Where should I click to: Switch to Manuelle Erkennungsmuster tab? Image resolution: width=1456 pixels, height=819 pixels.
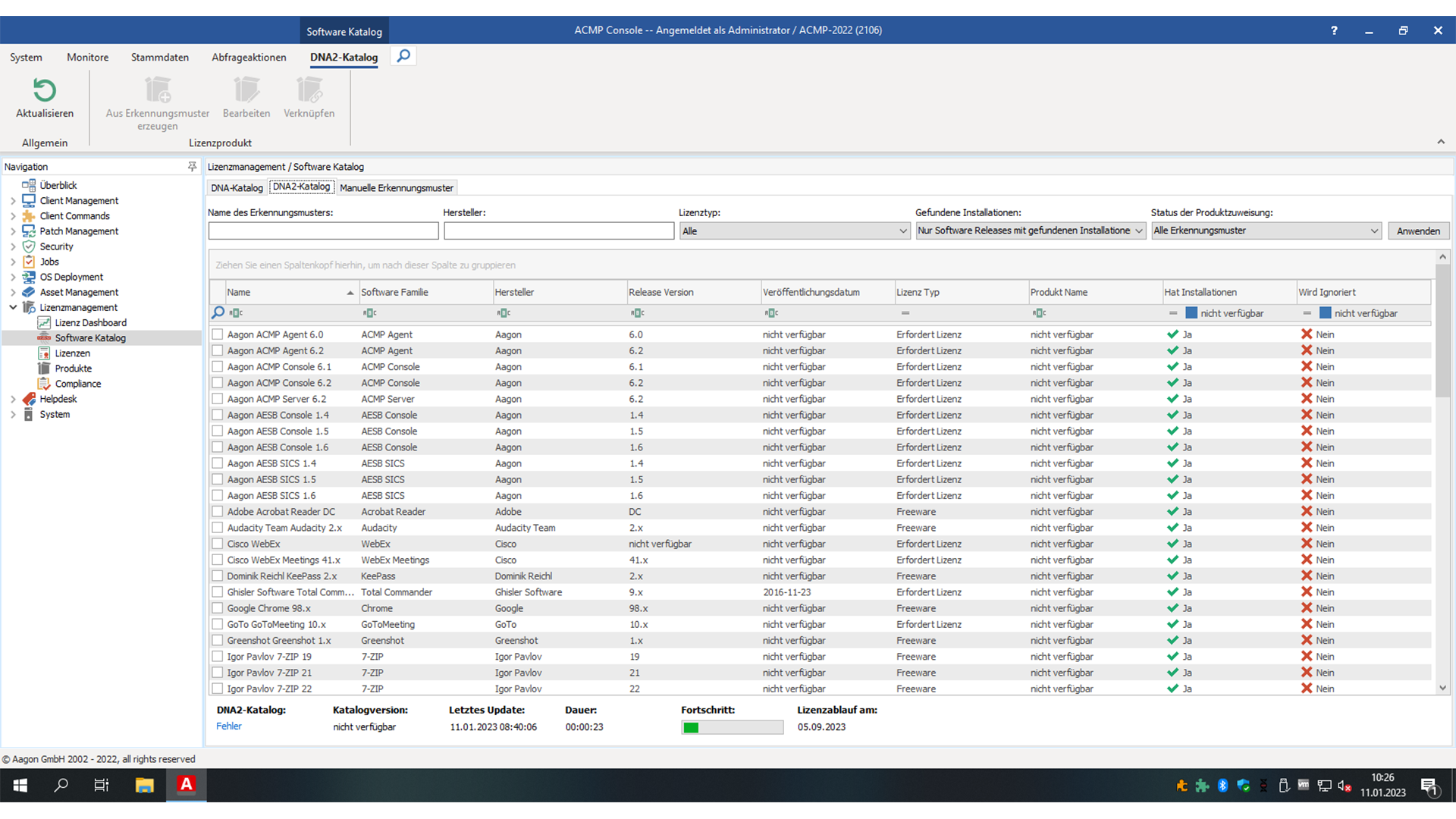[x=397, y=188]
